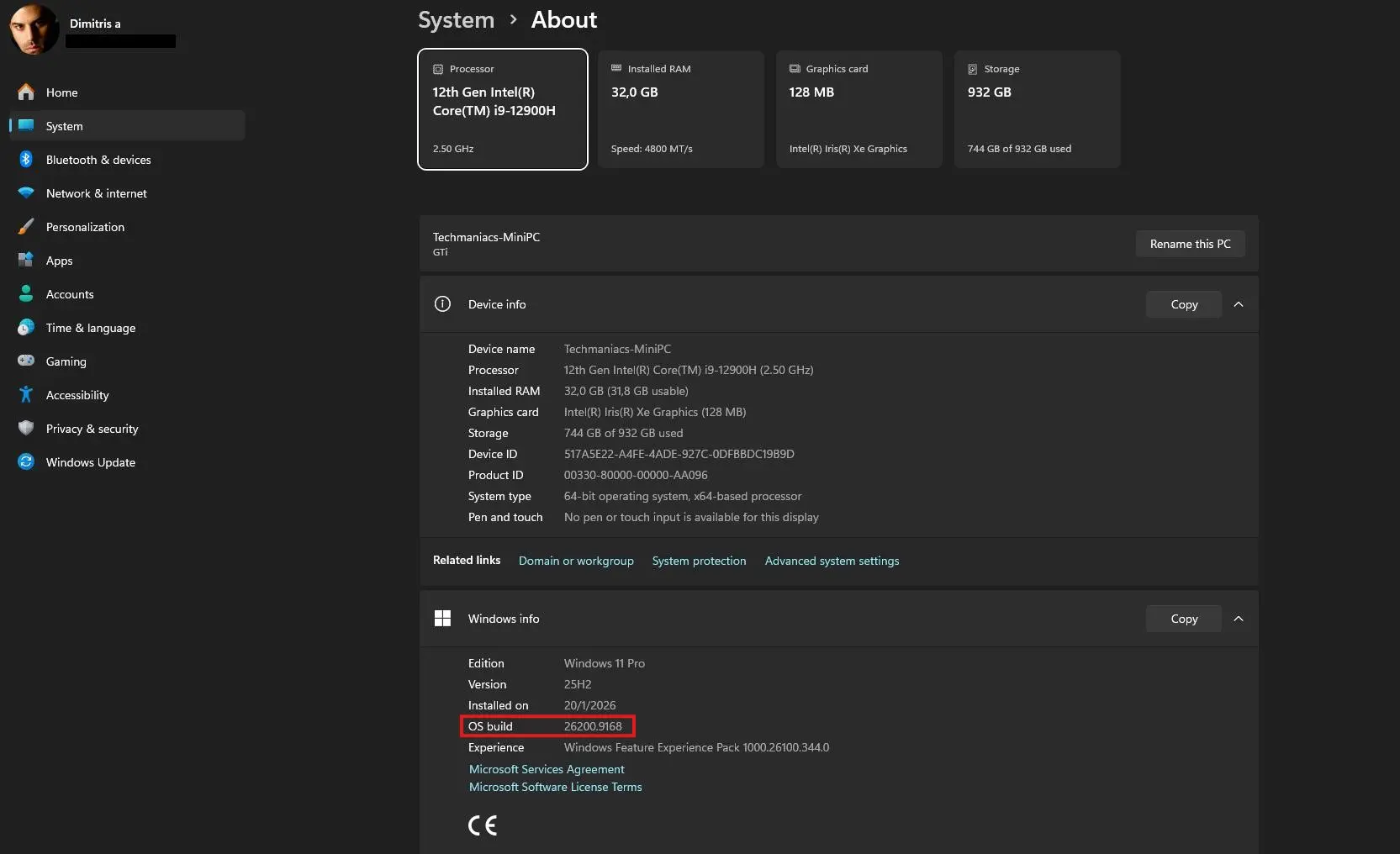Open Home from the sidebar via its house icon
The height and width of the screenshot is (854, 1400).
[x=26, y=92]
